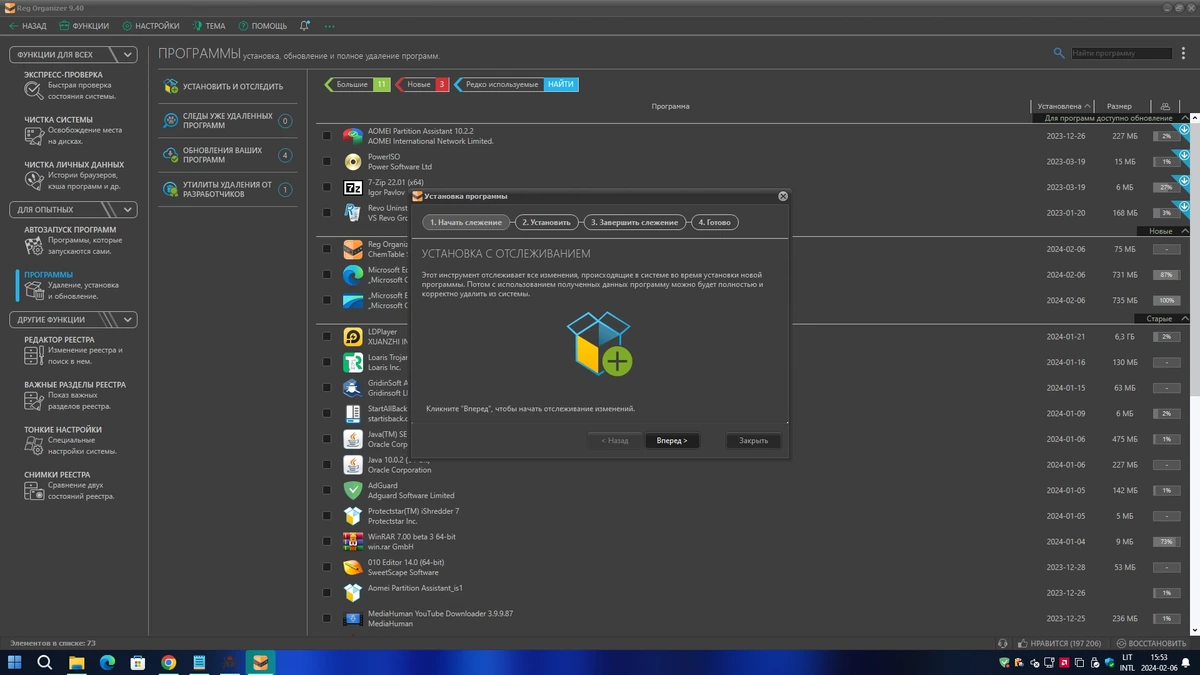Filter by Большие programs tag
1200x675 pixels.
pos(357,85)
